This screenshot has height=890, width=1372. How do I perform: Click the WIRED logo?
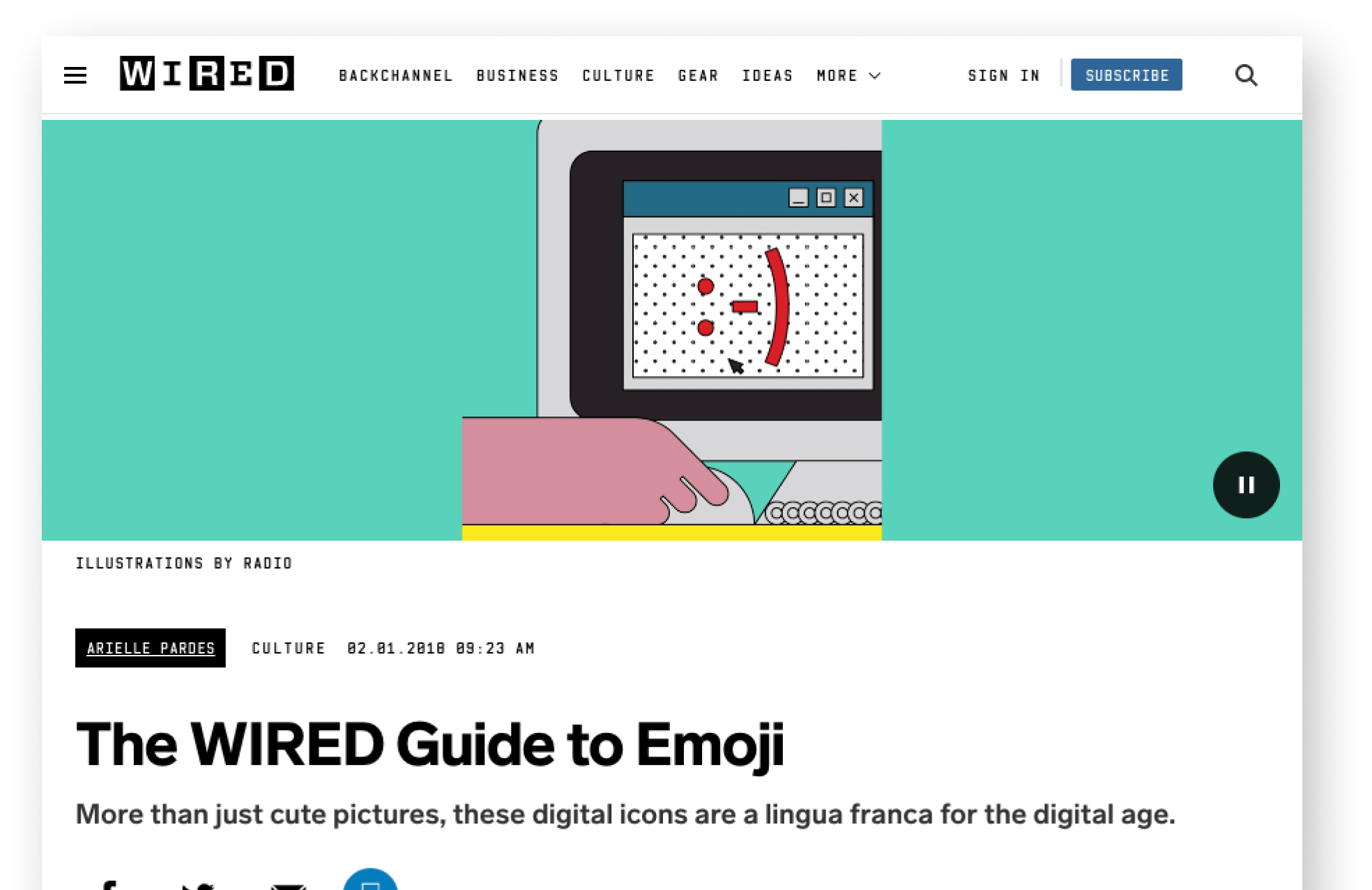click(x=206, y=73)
